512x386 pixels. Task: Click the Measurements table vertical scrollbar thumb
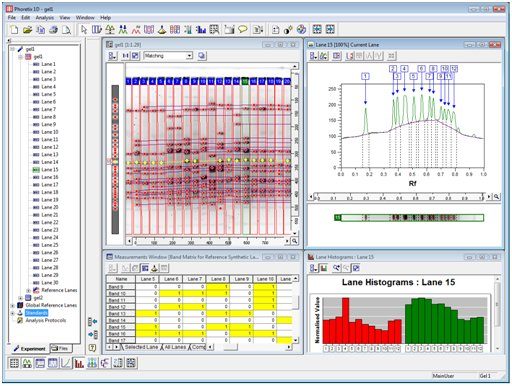295,303
